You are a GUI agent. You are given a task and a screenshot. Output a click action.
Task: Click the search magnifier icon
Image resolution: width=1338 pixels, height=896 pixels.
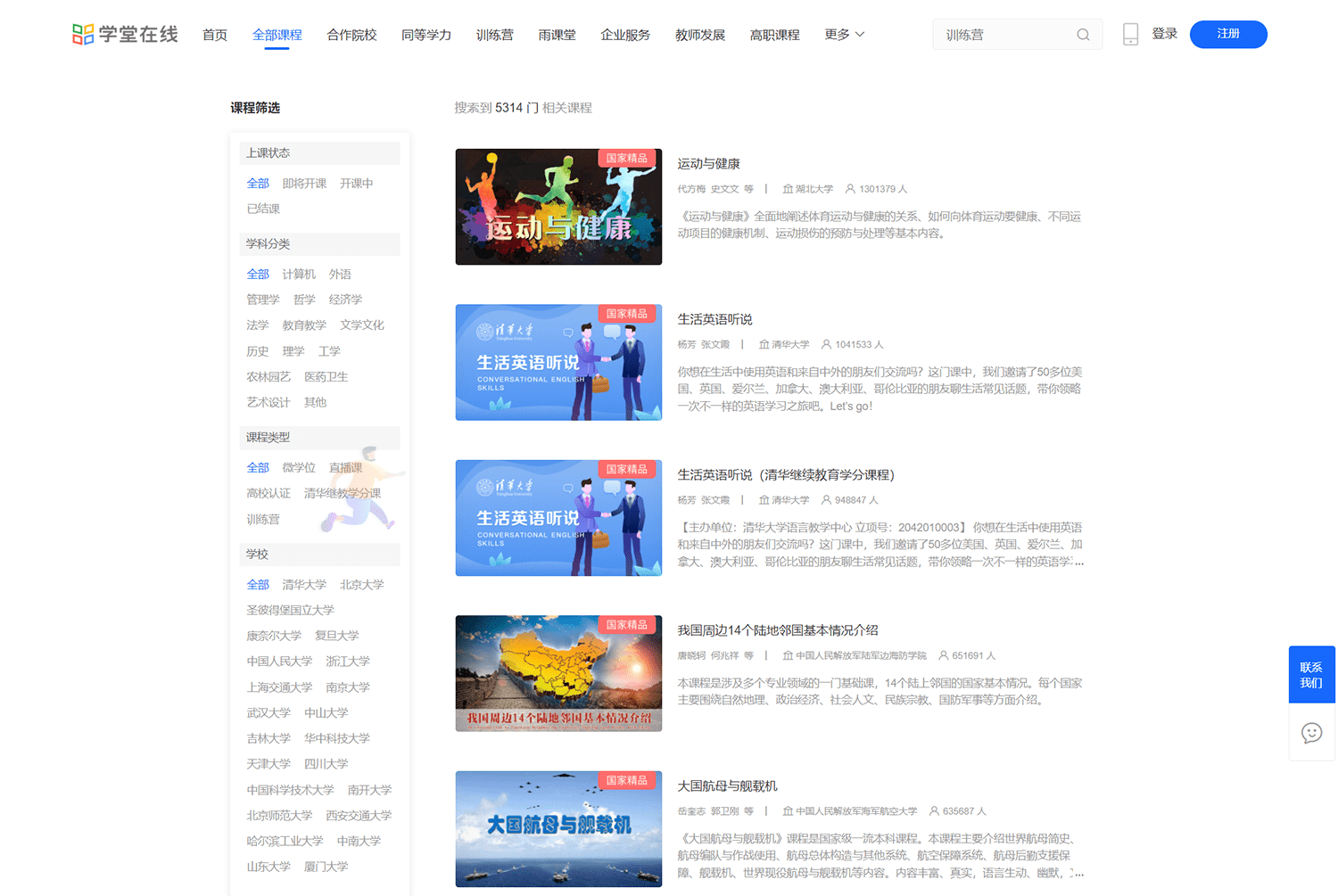tap(1083, 35)
